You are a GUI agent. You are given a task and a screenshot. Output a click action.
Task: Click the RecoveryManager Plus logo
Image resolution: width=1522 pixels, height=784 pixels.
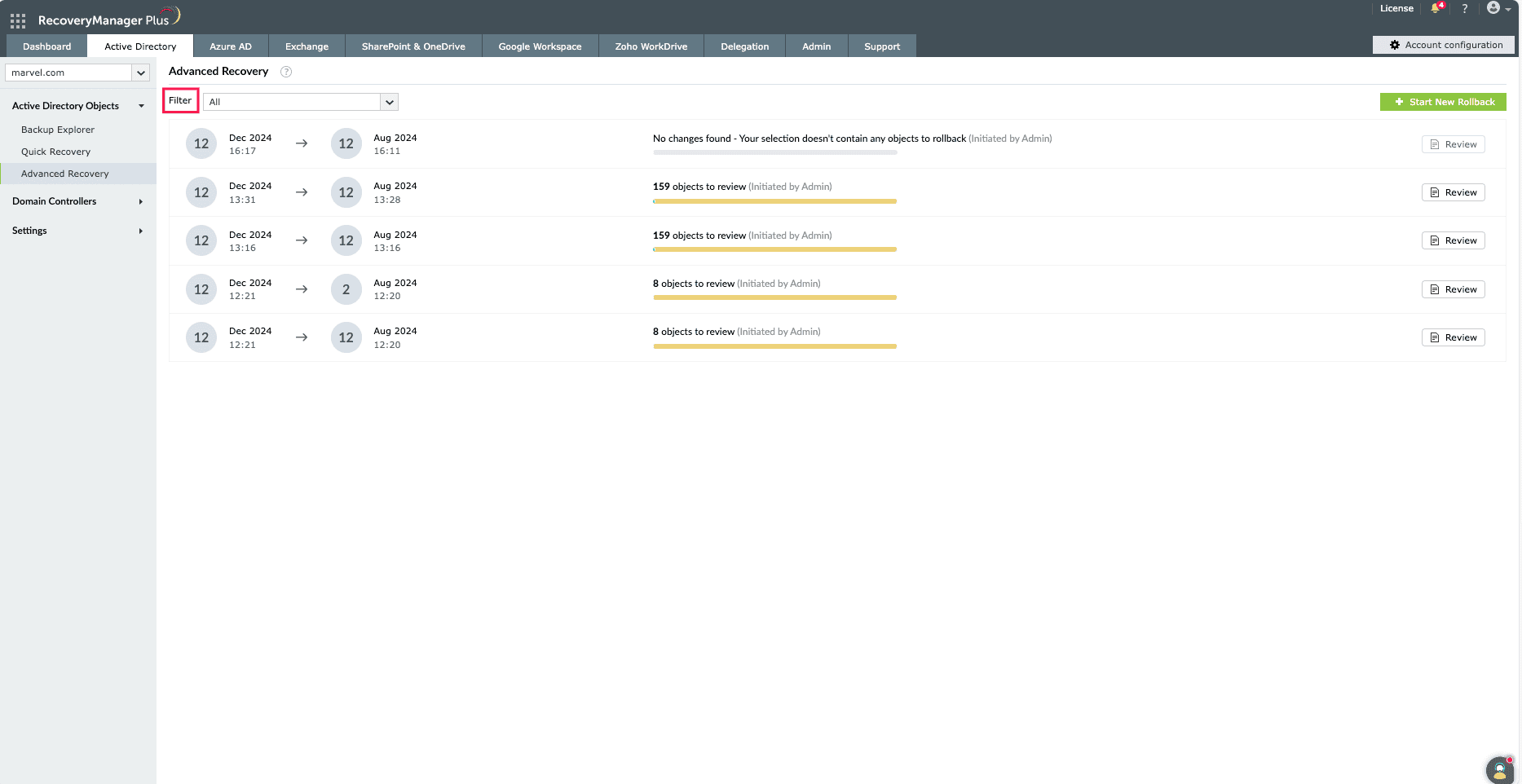108,19
